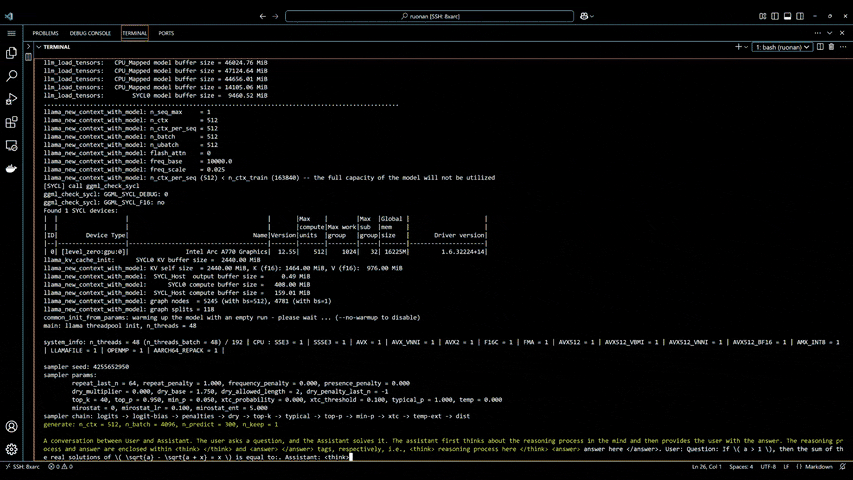Open the Manage gear settings icon
This screenshot has width=853, height=480.
11,450
